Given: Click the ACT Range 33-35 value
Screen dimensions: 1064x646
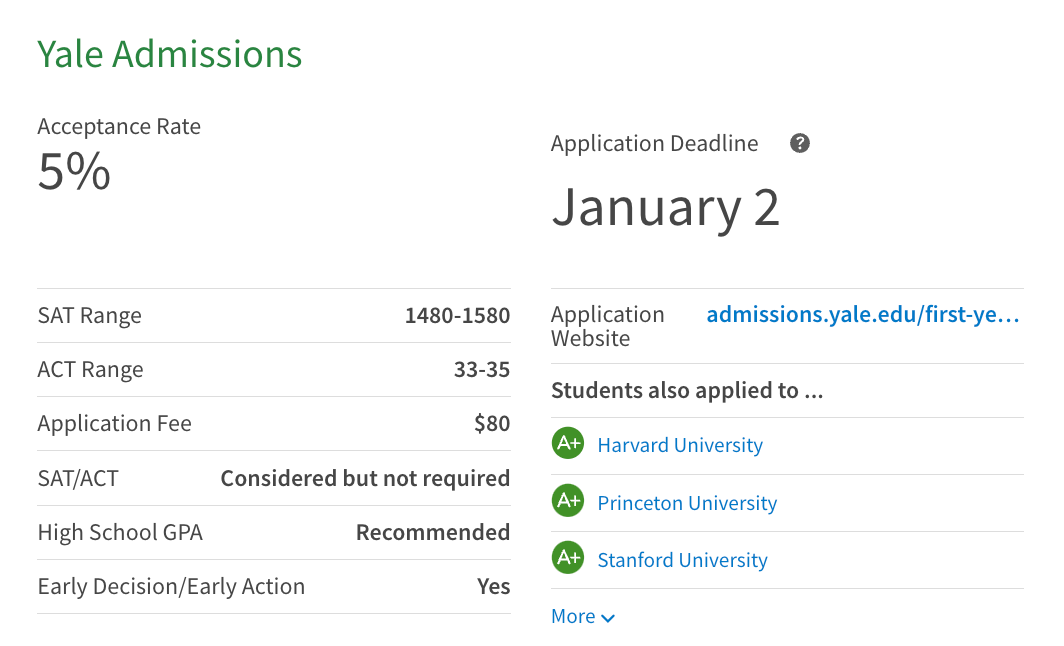Looking at the screenshot, I should [x=481, y=370].
